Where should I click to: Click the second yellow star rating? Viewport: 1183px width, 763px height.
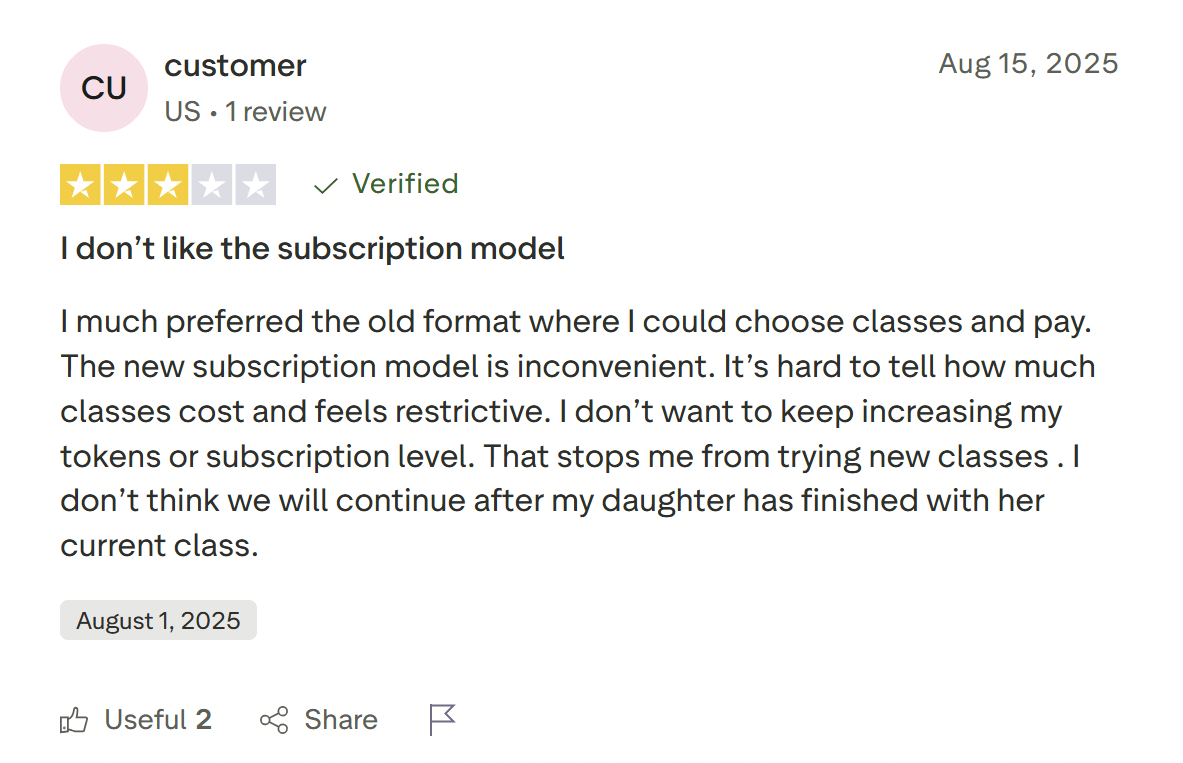click(x=123, y=184)
